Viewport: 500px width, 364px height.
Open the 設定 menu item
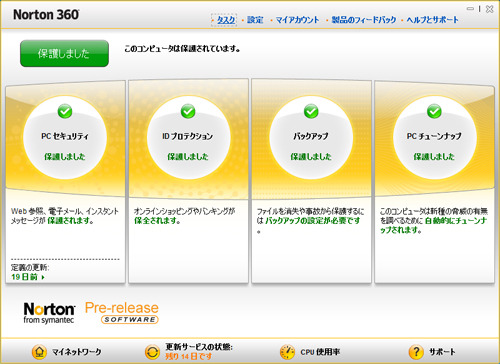(255, 20)
